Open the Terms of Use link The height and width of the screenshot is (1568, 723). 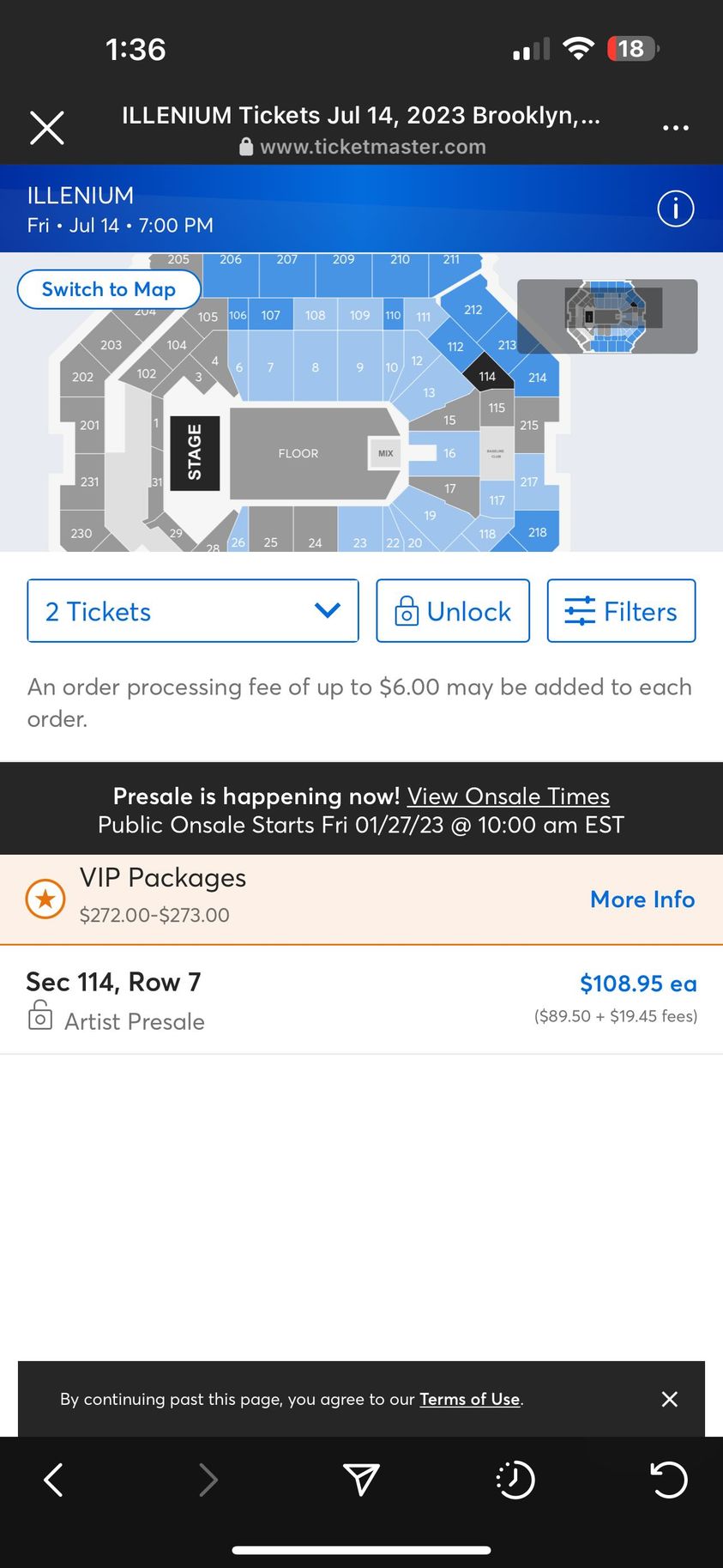pos(469,1399)
